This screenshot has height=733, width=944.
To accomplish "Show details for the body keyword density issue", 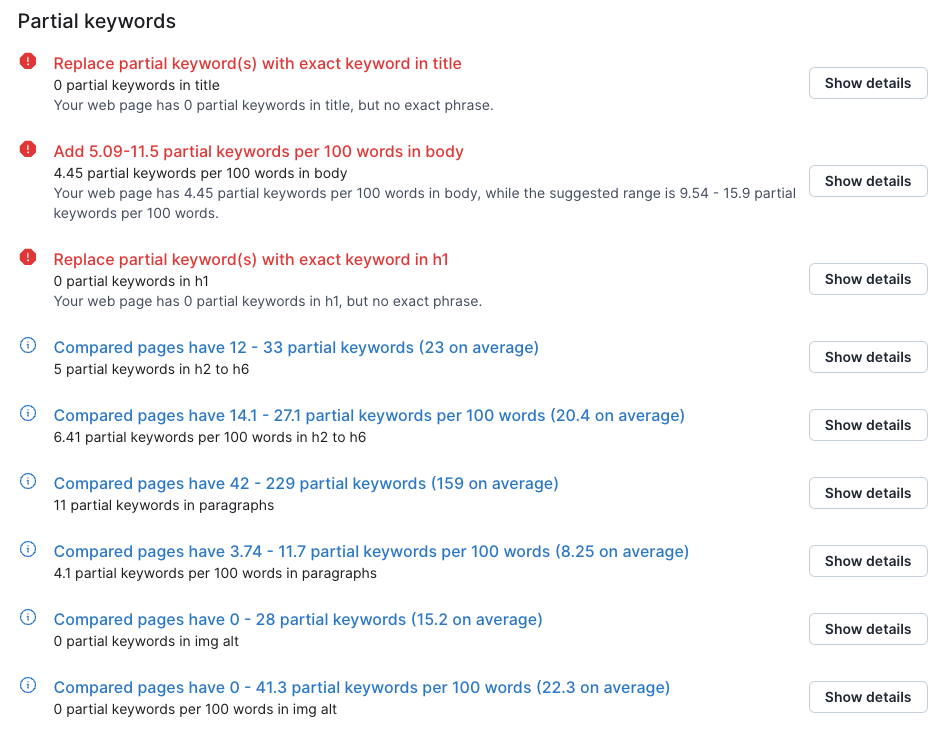I will [x=868, y=181].
